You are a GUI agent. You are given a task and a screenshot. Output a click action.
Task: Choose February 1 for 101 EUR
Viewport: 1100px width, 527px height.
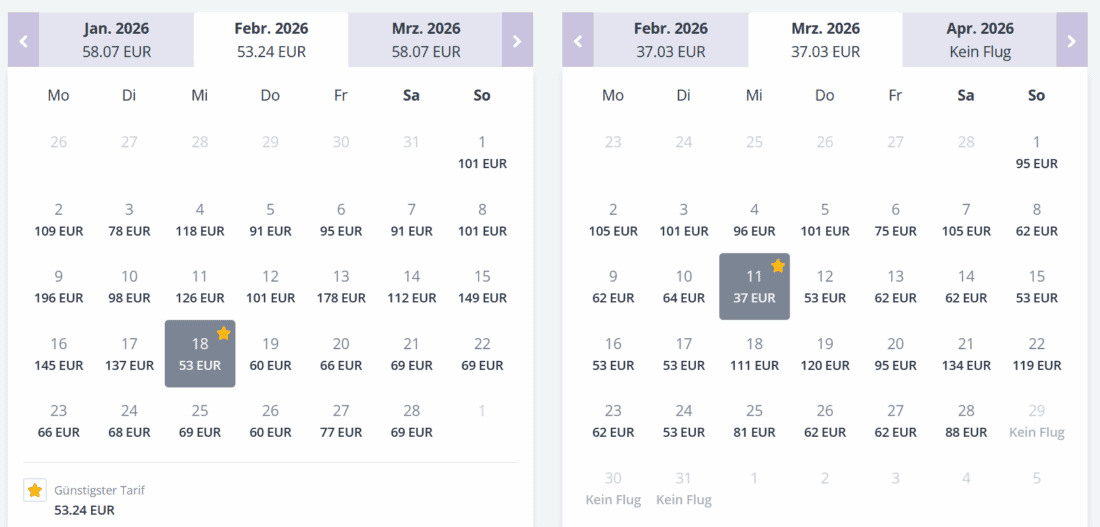(482, 152)
